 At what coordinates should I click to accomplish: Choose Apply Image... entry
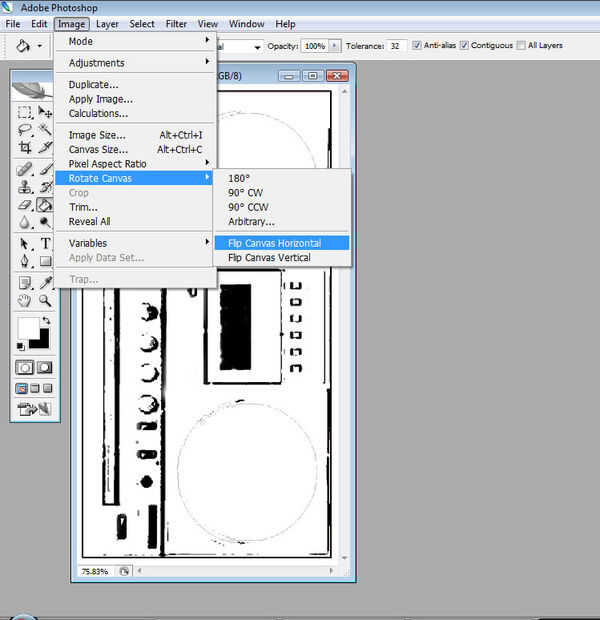tap(135, 99)
